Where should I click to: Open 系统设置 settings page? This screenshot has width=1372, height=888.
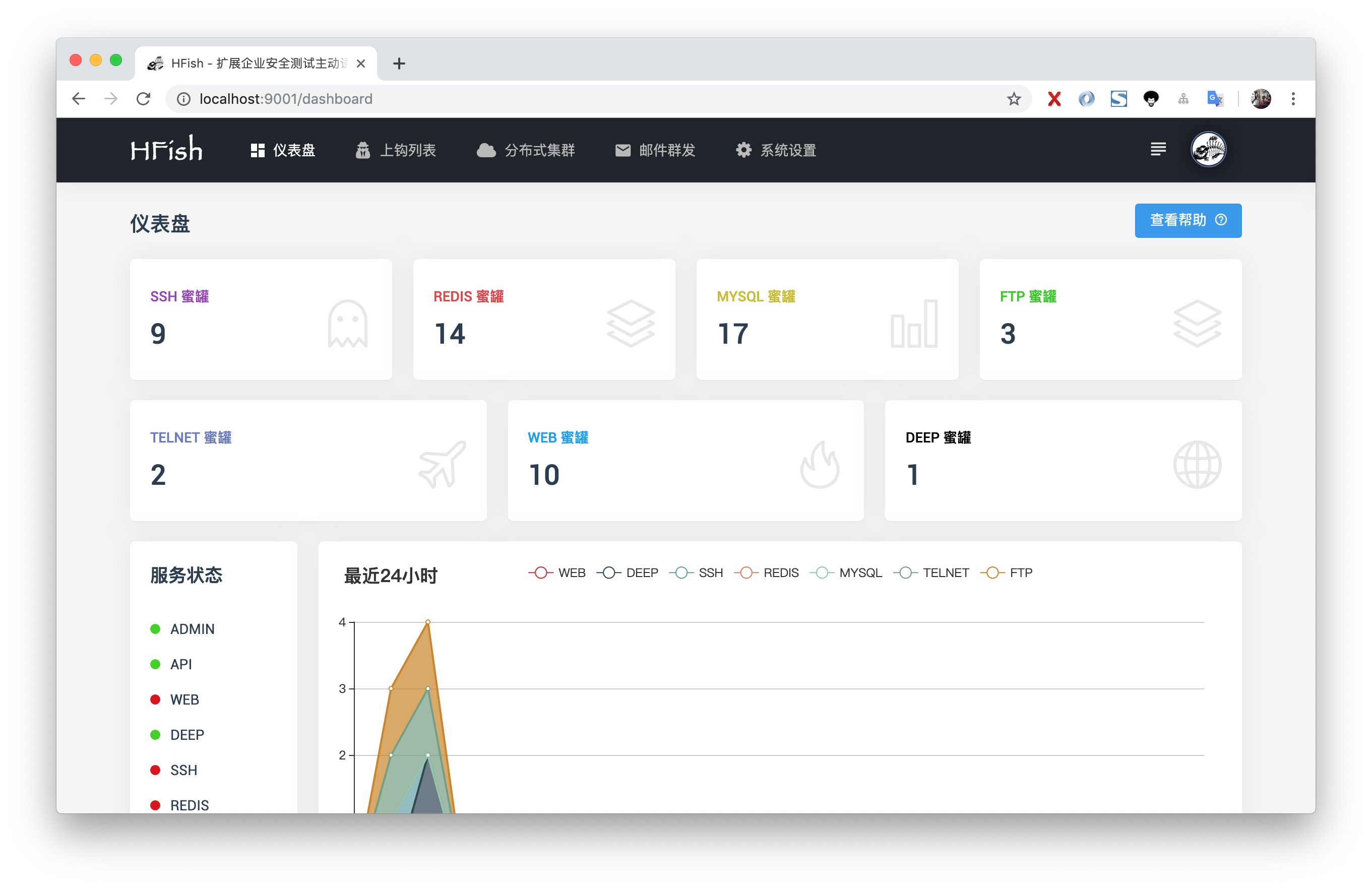point(776,150)
